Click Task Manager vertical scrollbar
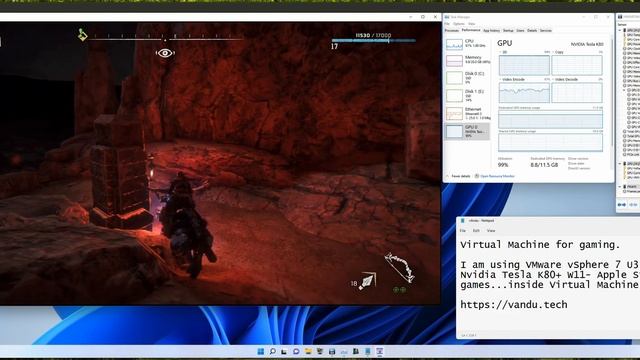 click(612, 92)
